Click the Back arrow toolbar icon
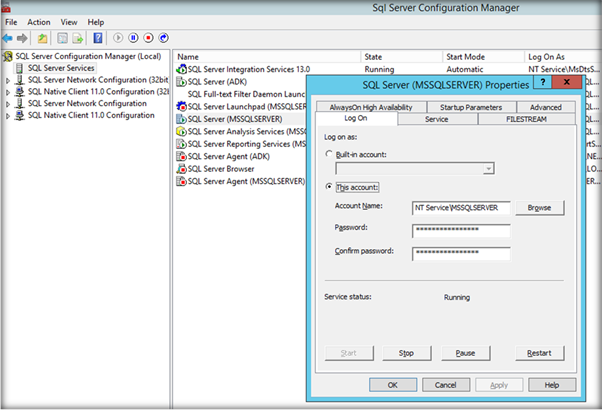The image size is (602, 410). click(x=7, y=38)
